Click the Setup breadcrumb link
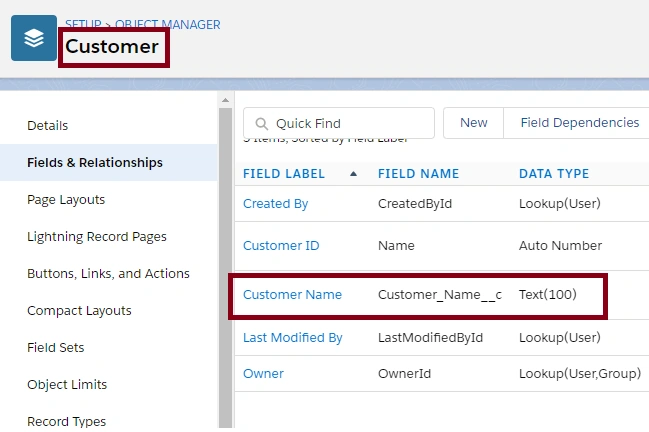Image resolution: width=649 pixels, height=432 pixels. point(83,24)
